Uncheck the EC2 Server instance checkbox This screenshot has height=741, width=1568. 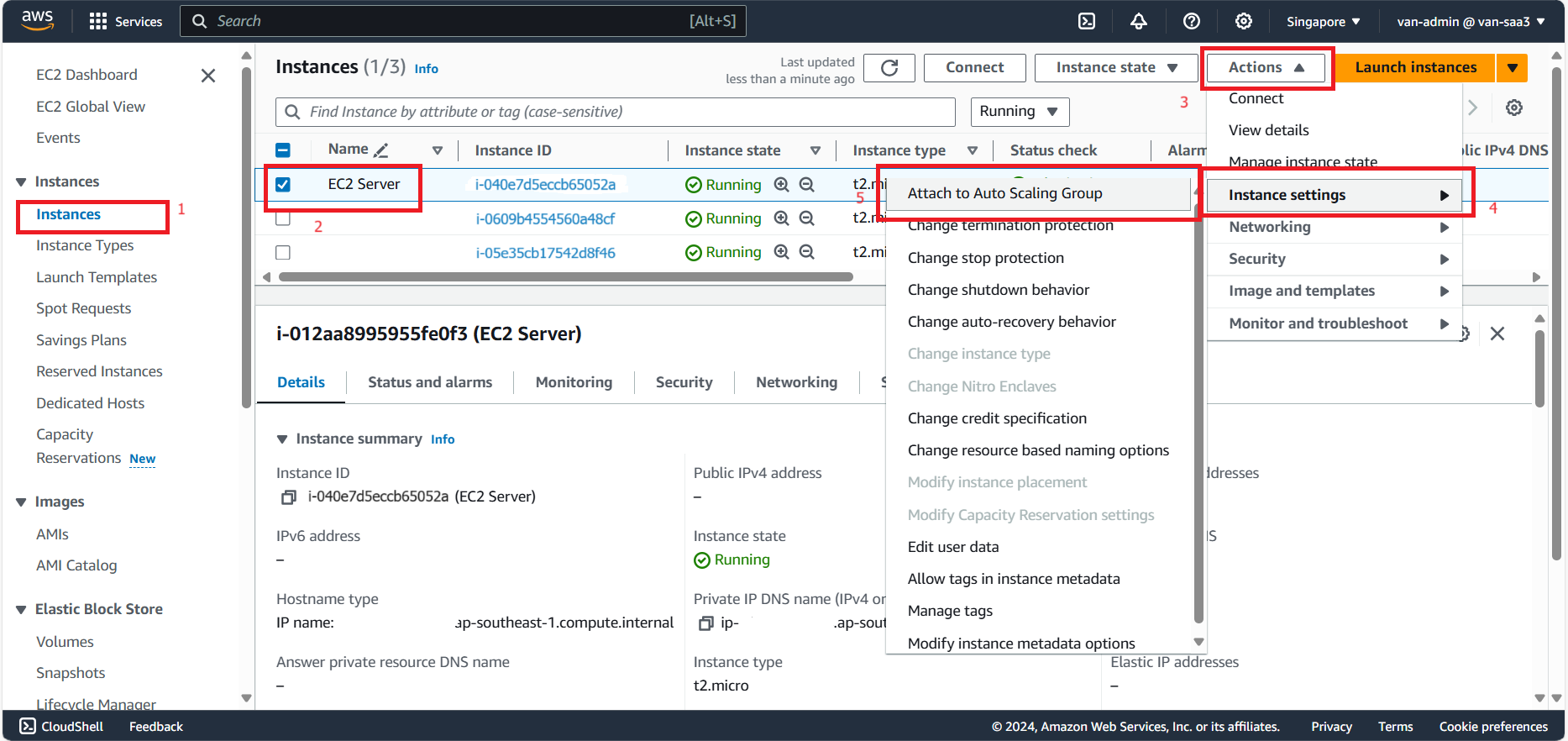pyautogui.click(x=283, y=185)
